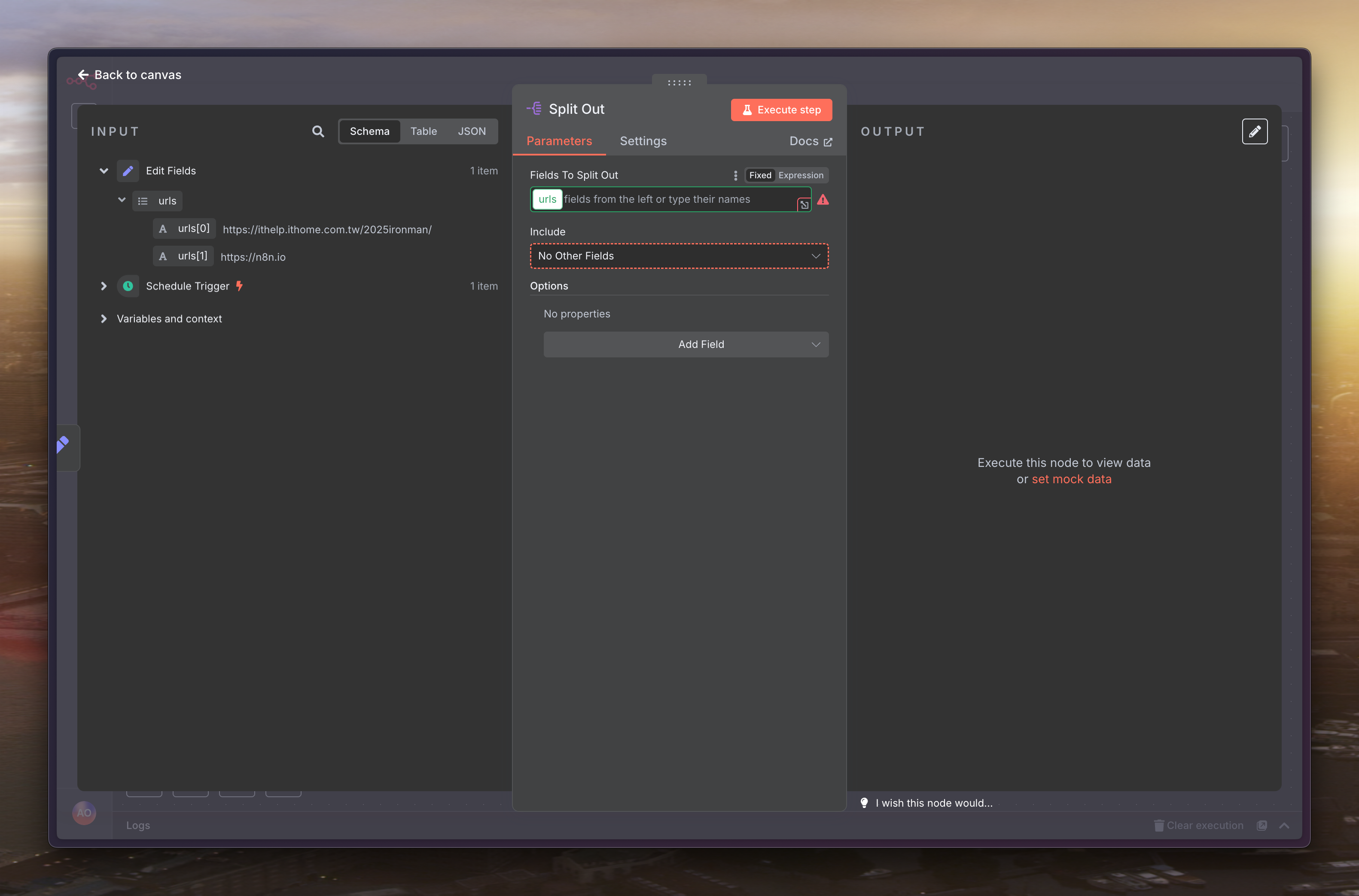Expand the Schedule Trigger tree item
1359x896 pixels.
(x=104, y=286)
